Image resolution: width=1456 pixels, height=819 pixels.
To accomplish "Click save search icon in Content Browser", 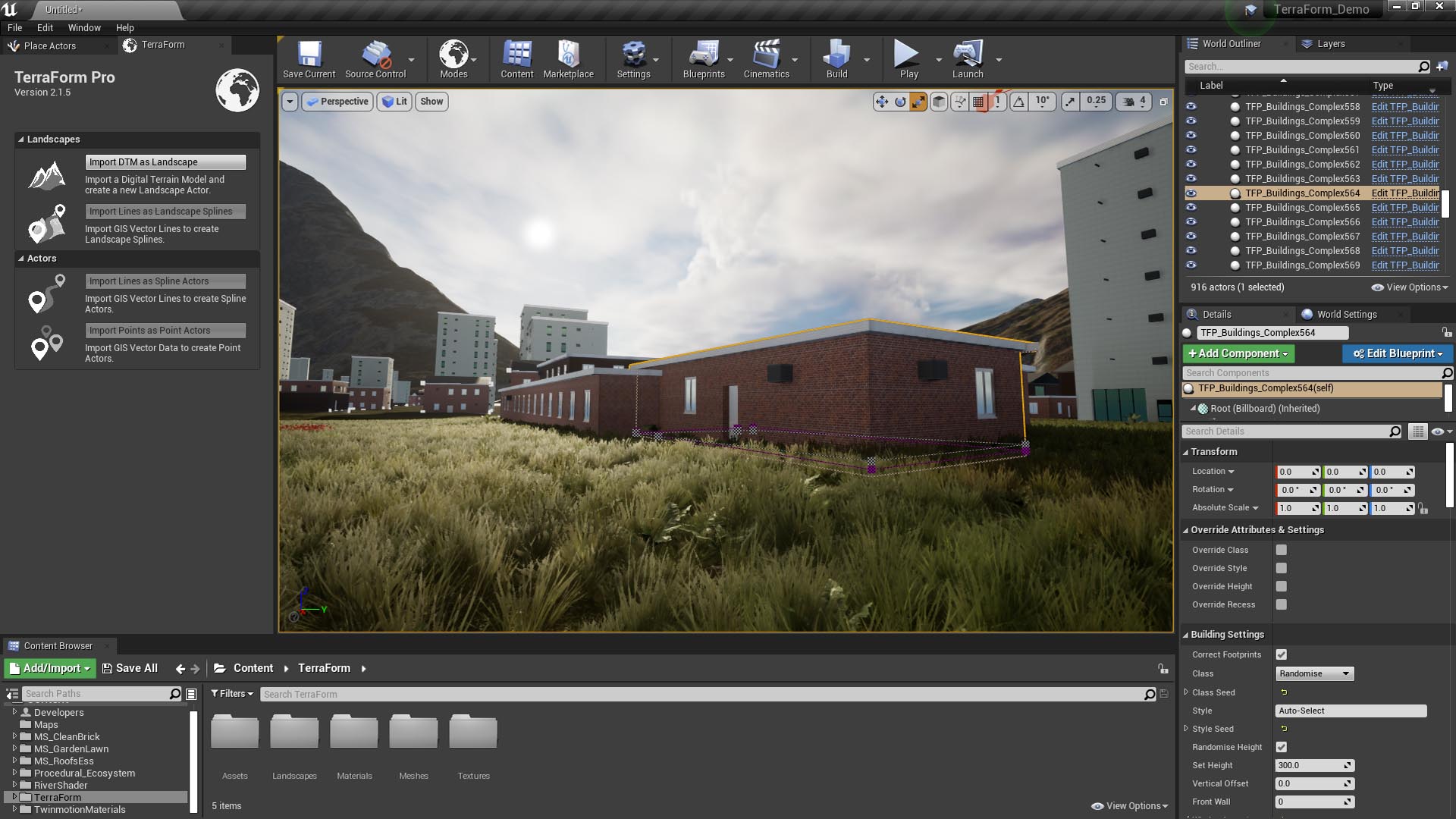I will tap(1164, 694).
